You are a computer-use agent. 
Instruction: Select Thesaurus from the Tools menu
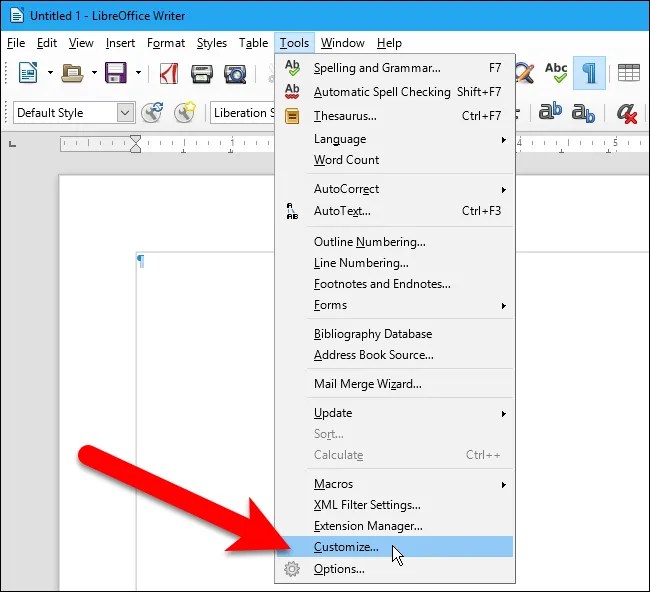[395, 116]
